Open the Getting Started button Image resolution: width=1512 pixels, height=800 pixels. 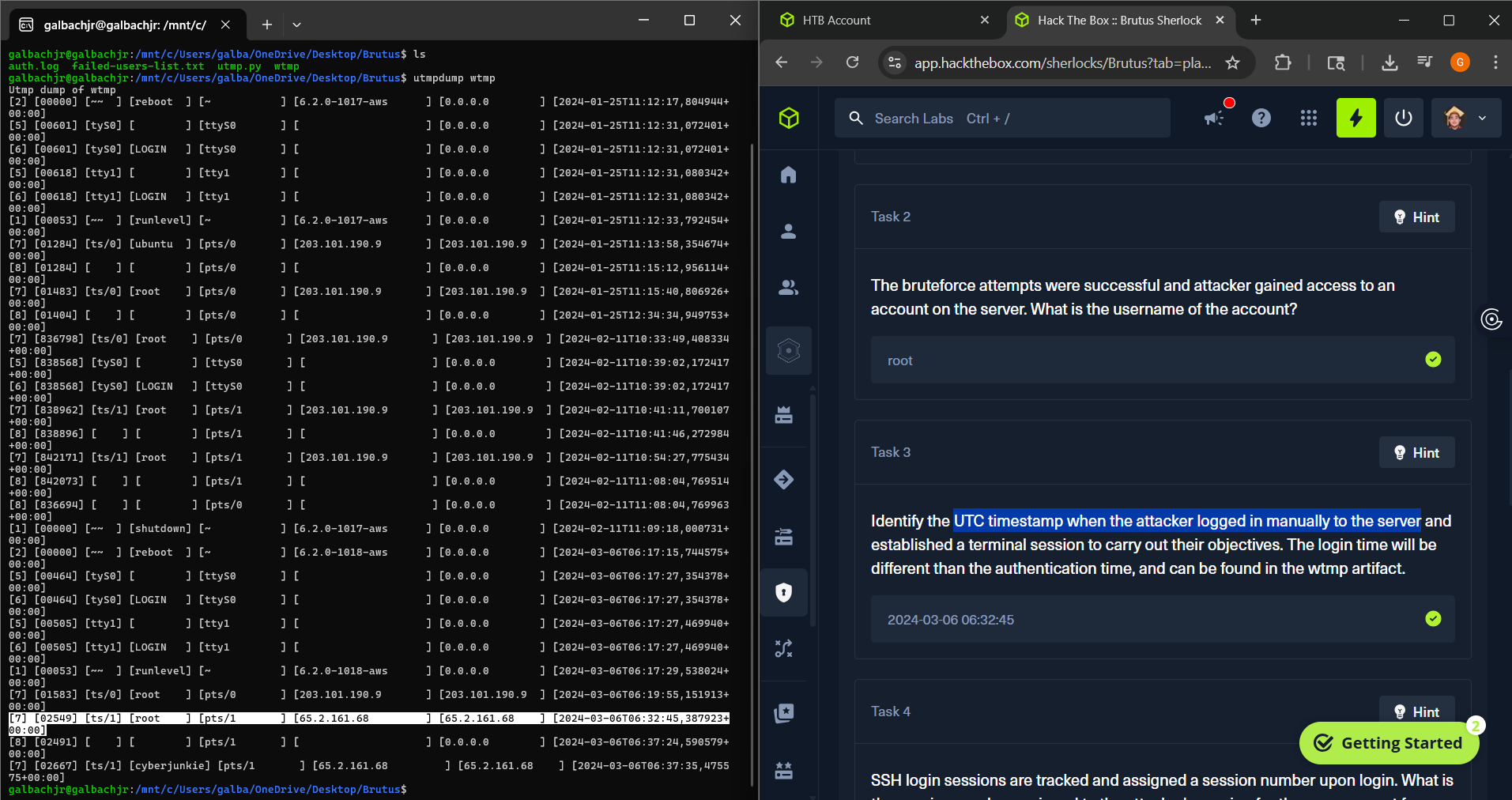pos(1389,743)
